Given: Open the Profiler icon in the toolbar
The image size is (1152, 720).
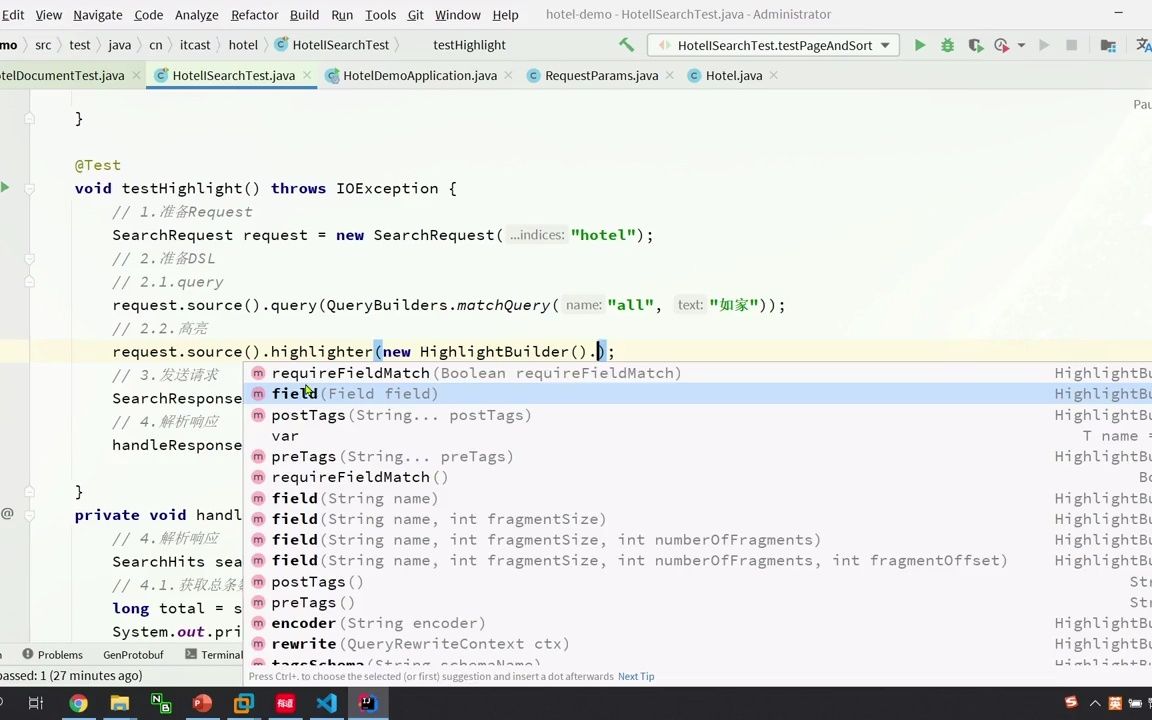Looking at the screenshot, I should (x=1002, y=45).
